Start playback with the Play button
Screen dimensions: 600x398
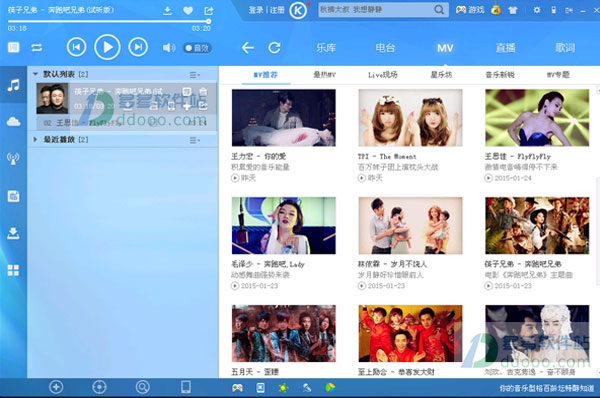[108, 47]
